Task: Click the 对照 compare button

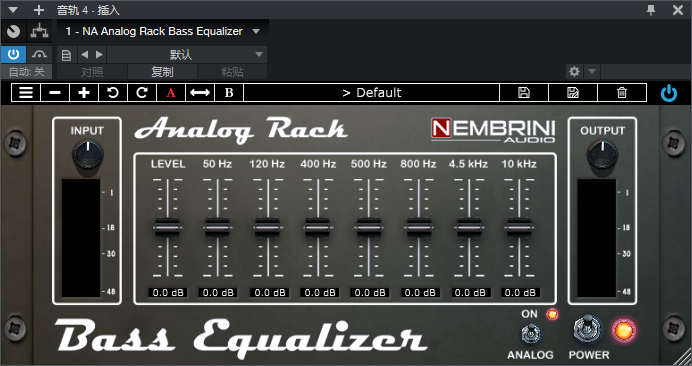Action: [92, 72]
